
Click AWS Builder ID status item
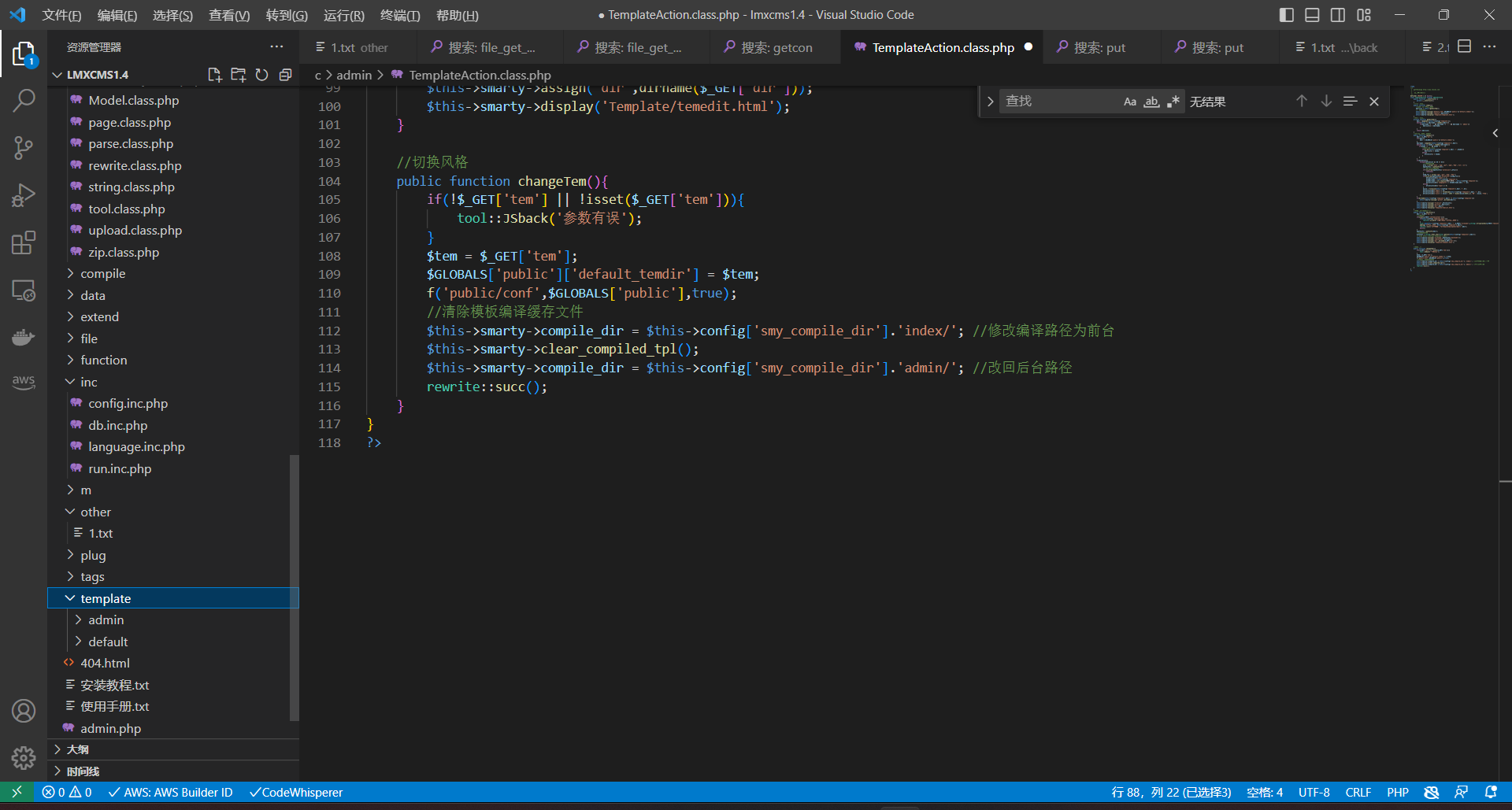pyautogui.click(x=170, y=792)
